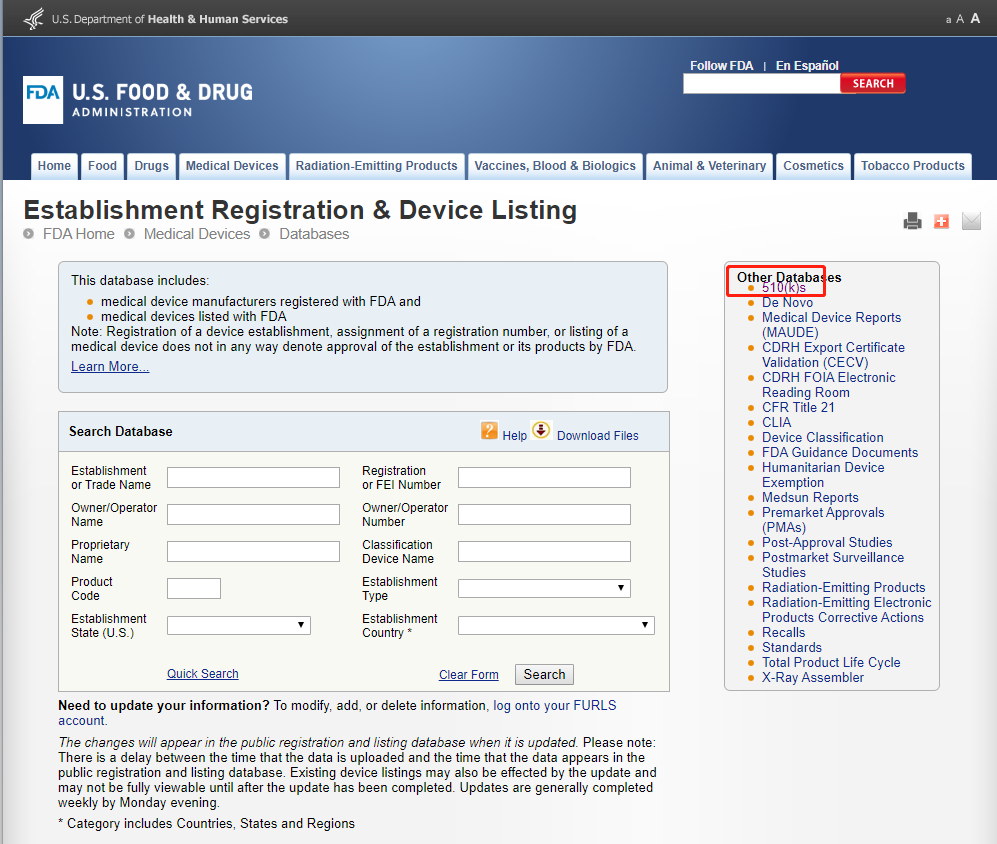
Task: Open the Drugs tab
Action: (x=151, y=166)
